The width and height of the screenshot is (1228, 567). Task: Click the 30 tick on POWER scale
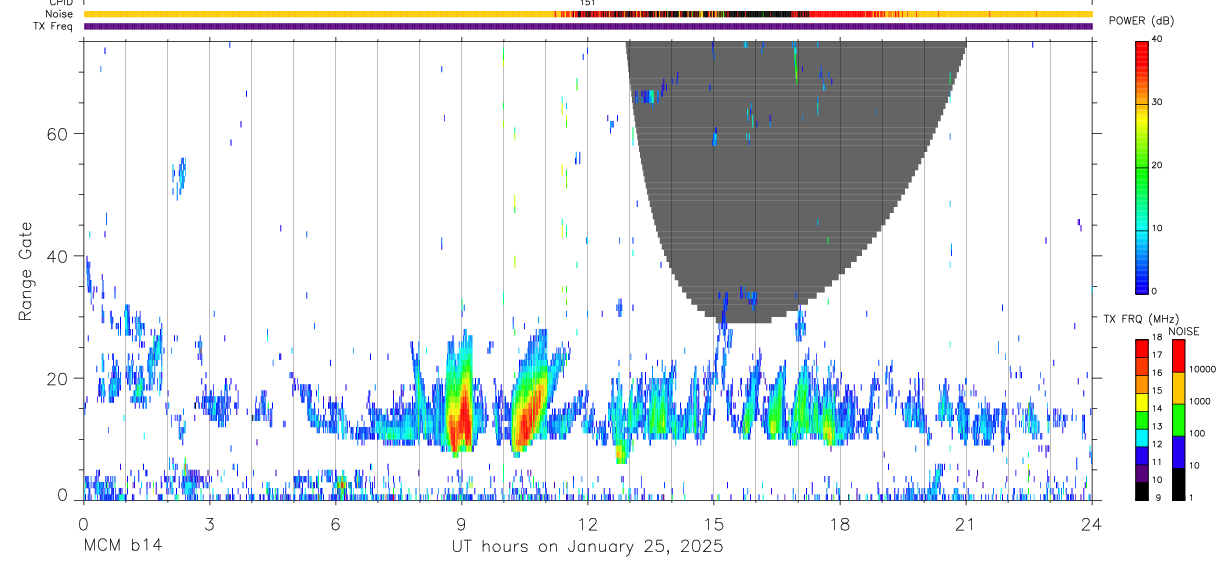pyautogui.click(x=1157, y=102)
